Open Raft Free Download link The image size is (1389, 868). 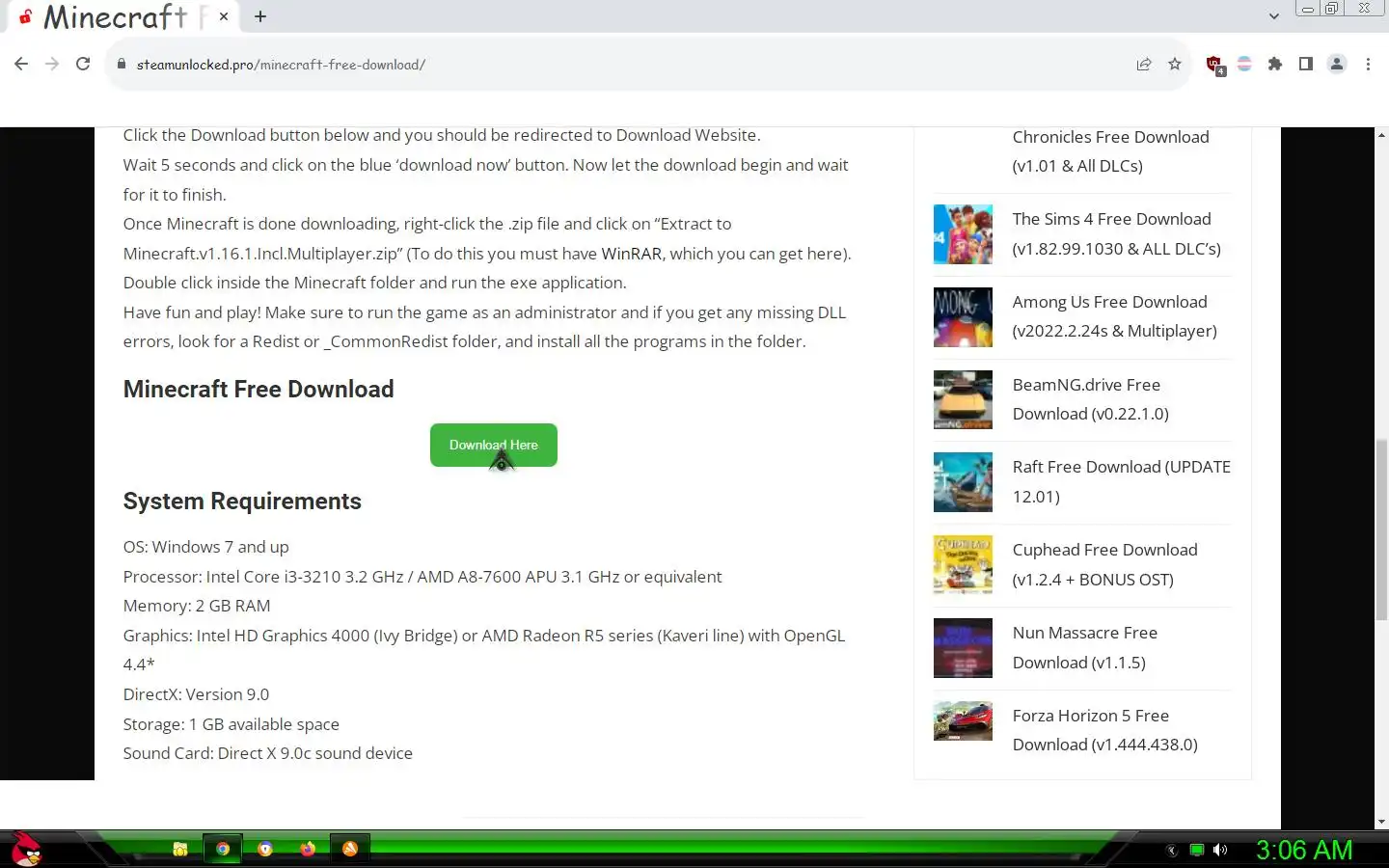click(1122, 481)
